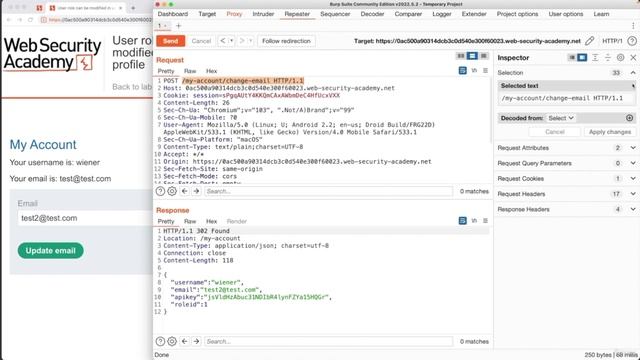Click the request search field
This screenshot has width=640, height=360.
pos(329,191)
